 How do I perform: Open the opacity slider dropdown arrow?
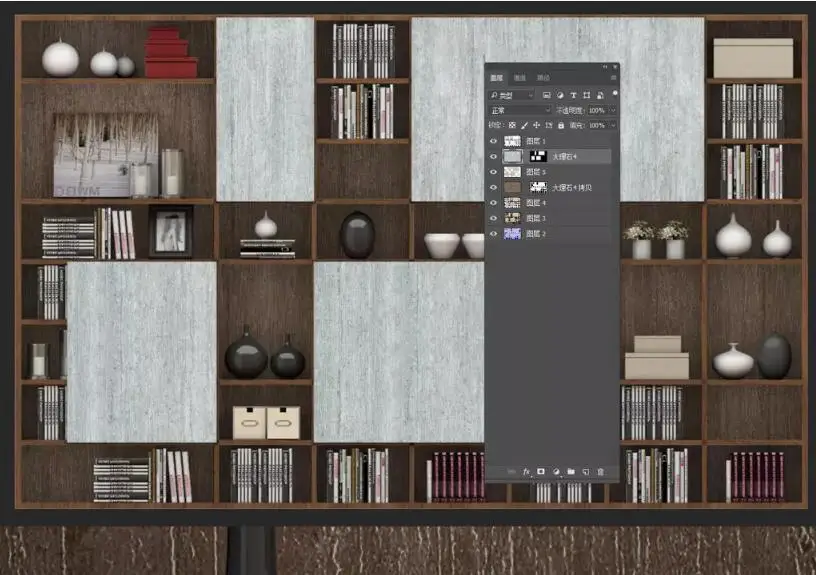tap(613, 110)
